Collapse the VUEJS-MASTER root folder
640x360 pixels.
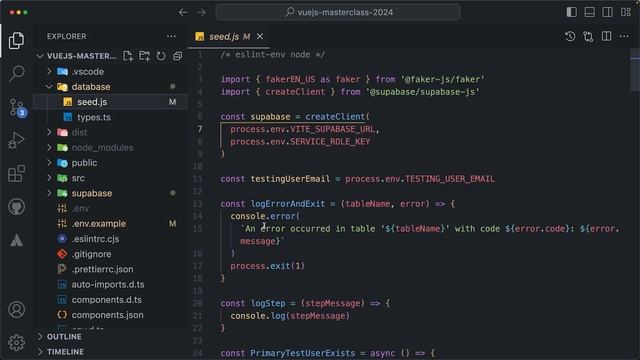pos(40,56)
